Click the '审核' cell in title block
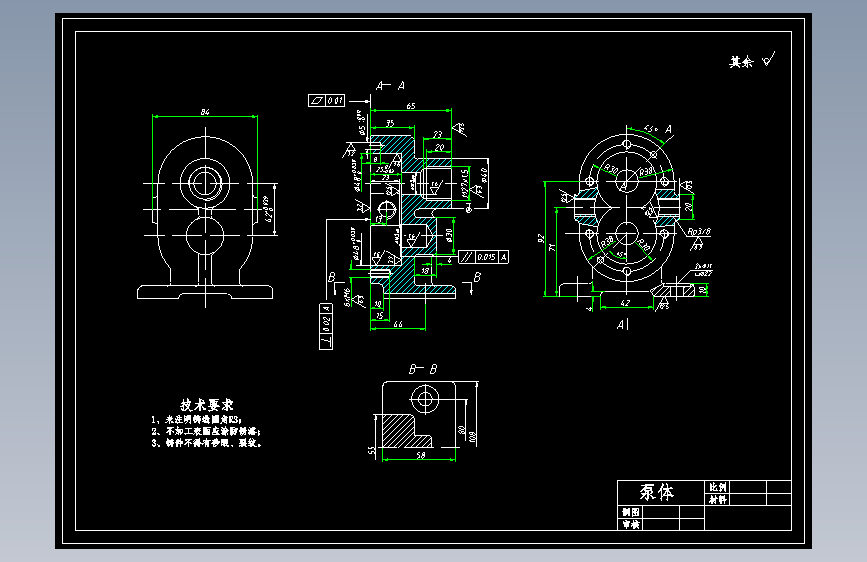 tap(630, 524)
